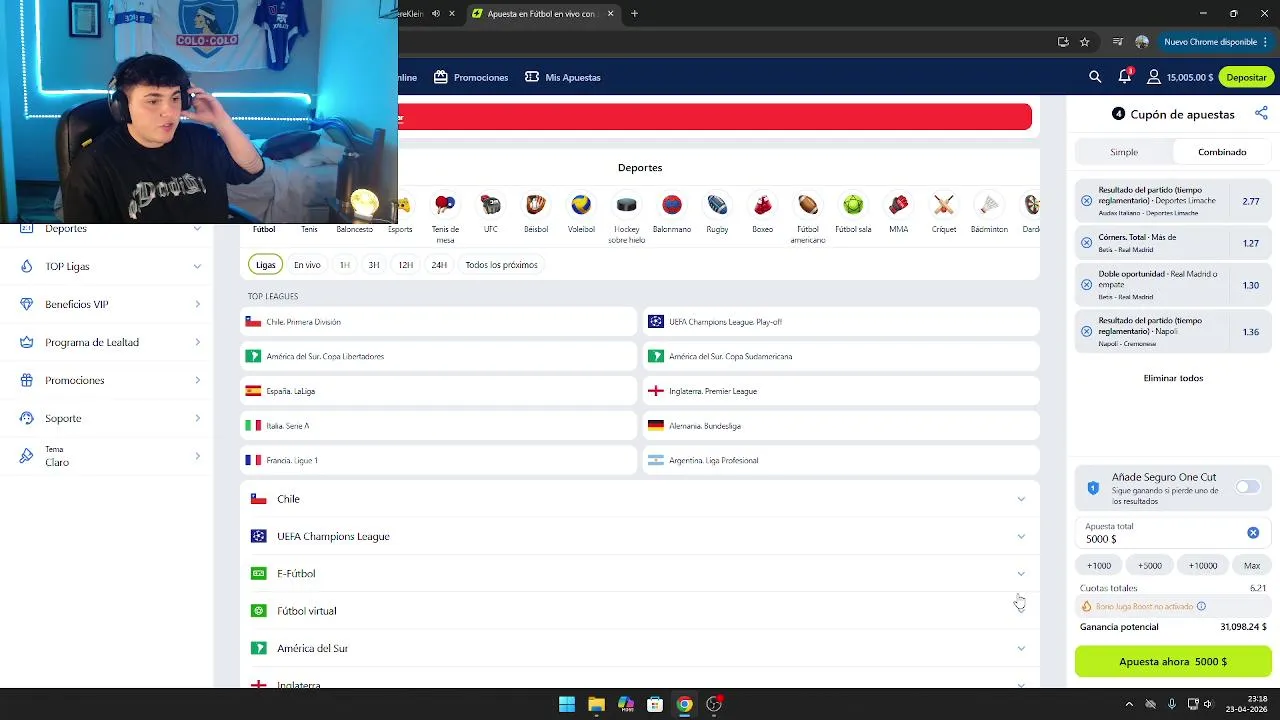Select the Voleibol ball icon
The height and width of the screenshot is (720, 1280).
click(581, 205)
